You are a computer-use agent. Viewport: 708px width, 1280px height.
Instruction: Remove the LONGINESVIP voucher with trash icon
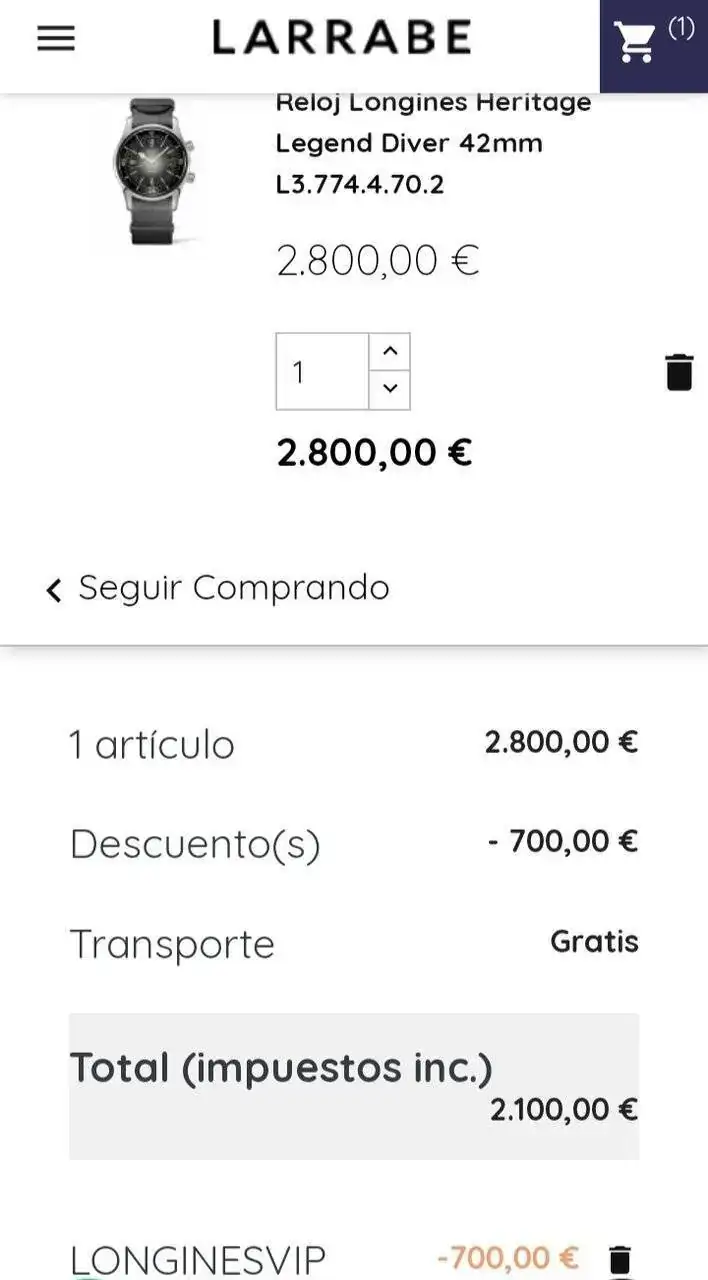[x=620, y=1259]
